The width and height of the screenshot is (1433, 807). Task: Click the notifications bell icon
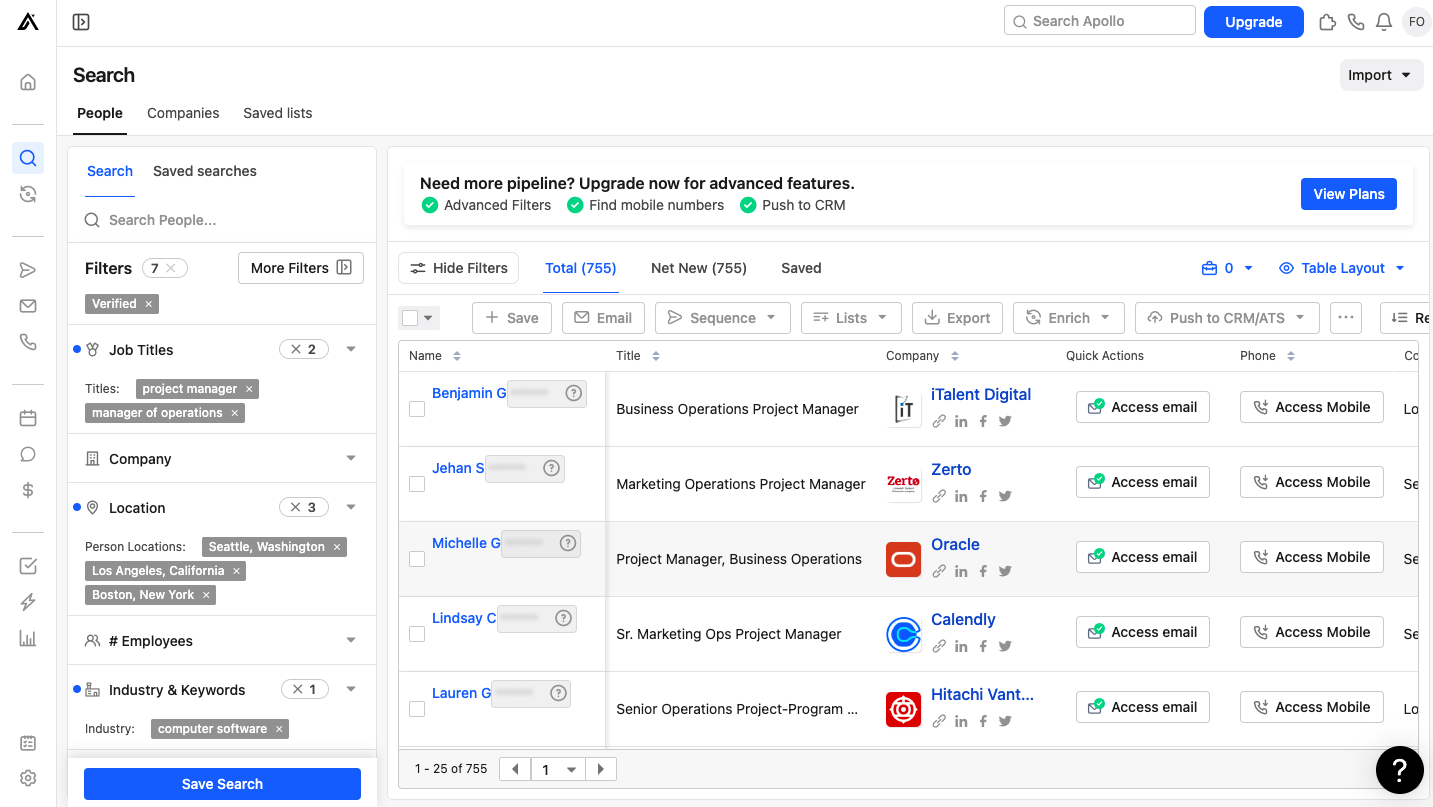[x=1384, y=21]
